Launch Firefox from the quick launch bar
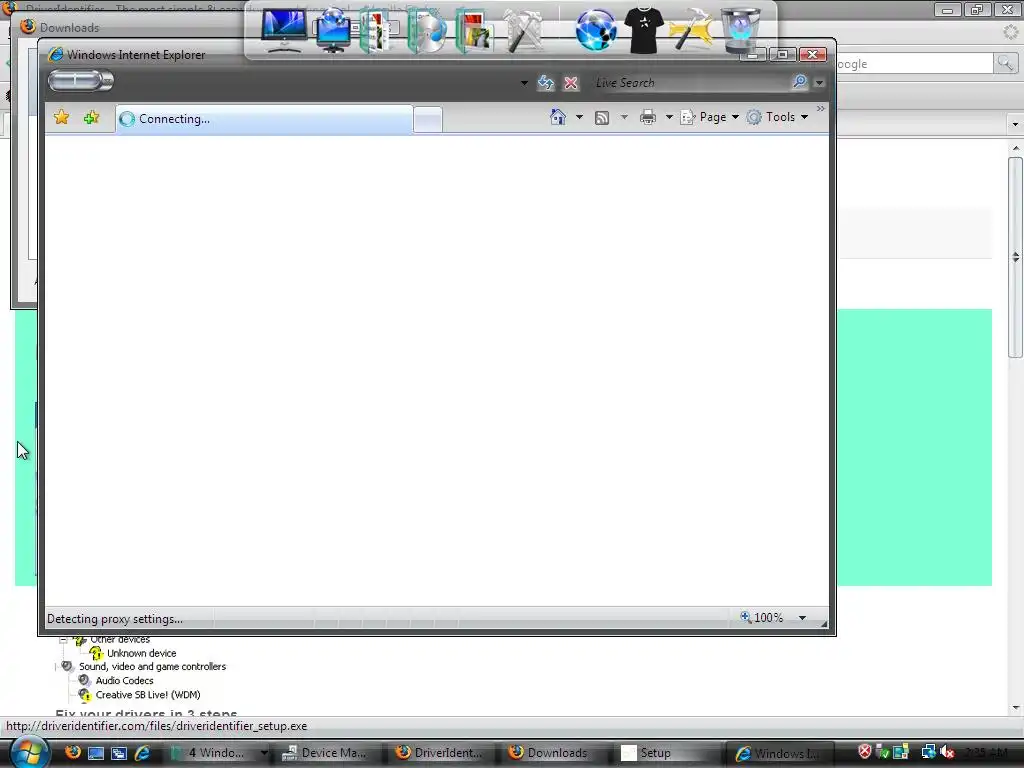Viewport: 1024px width, 768px height. pos(72,752)
